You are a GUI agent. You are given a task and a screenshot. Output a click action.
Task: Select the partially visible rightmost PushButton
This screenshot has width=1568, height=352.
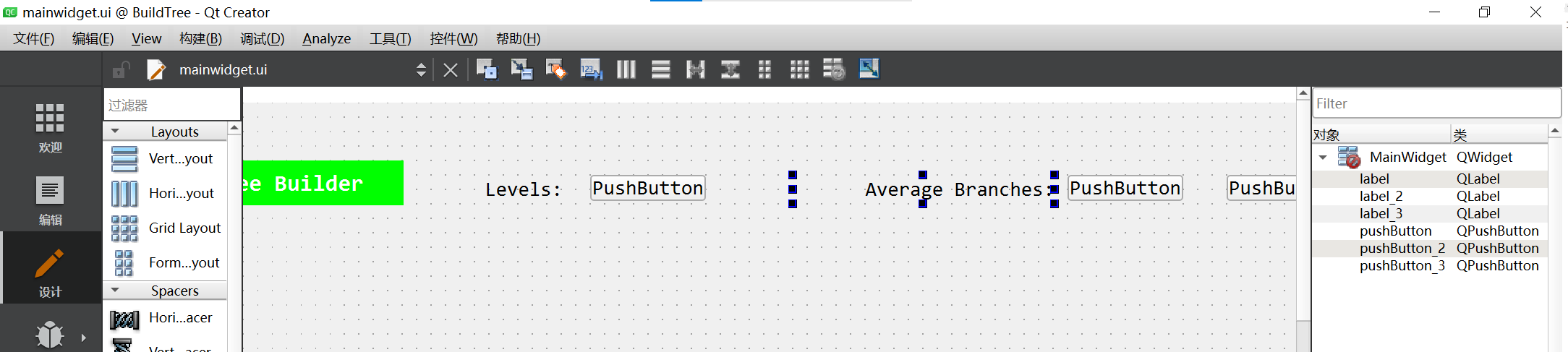pyautogui.click(x=1261, y=188)
